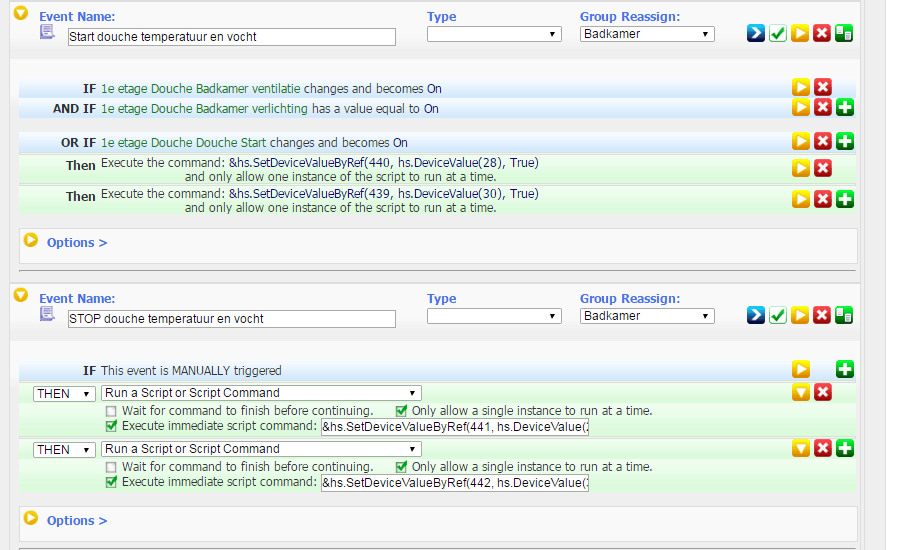Screen dimensions: 908x550
Task: Click '1e etage Douche Badkamer verlichting' text
Action: (204, 109)
